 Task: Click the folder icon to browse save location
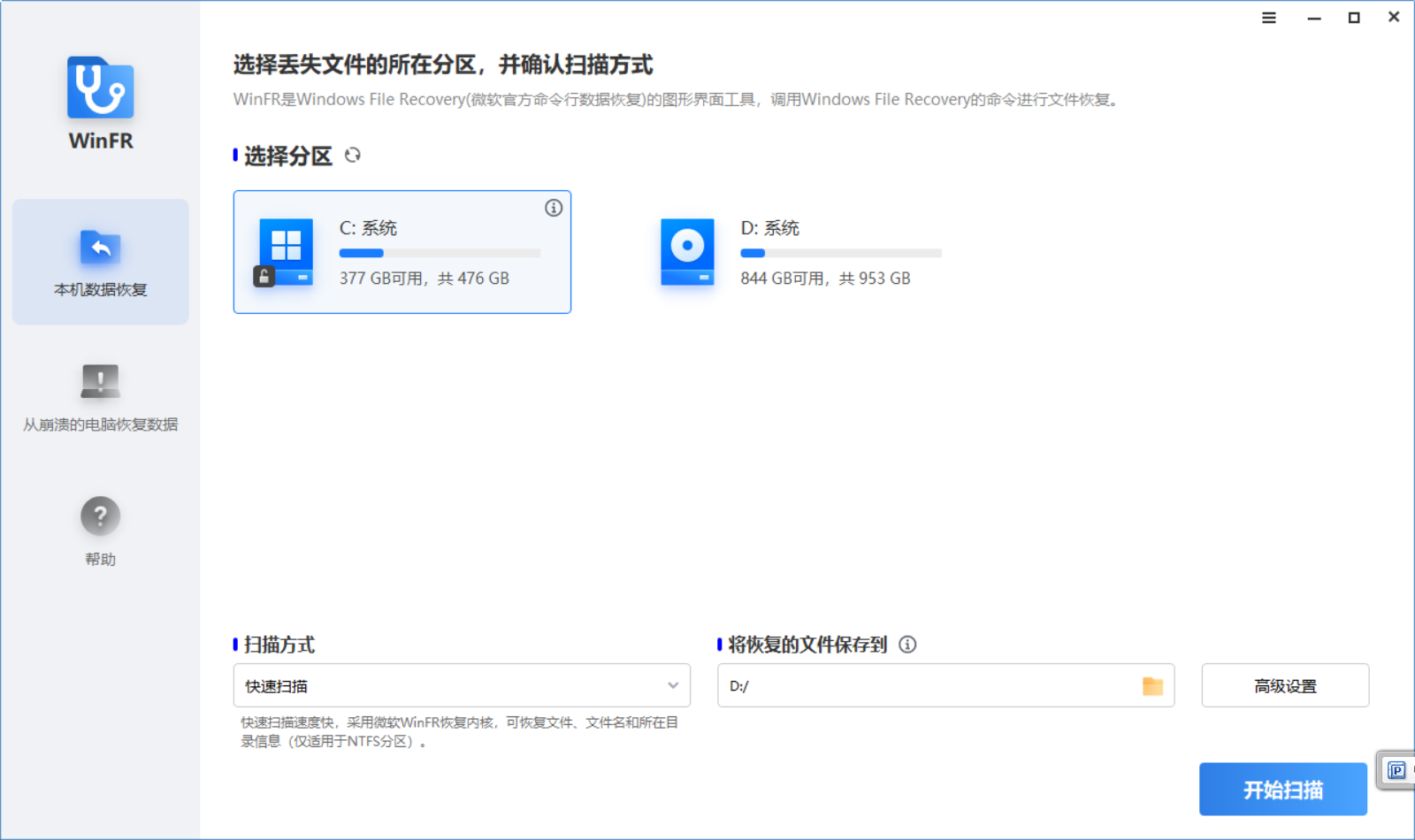click(1152, 685)
